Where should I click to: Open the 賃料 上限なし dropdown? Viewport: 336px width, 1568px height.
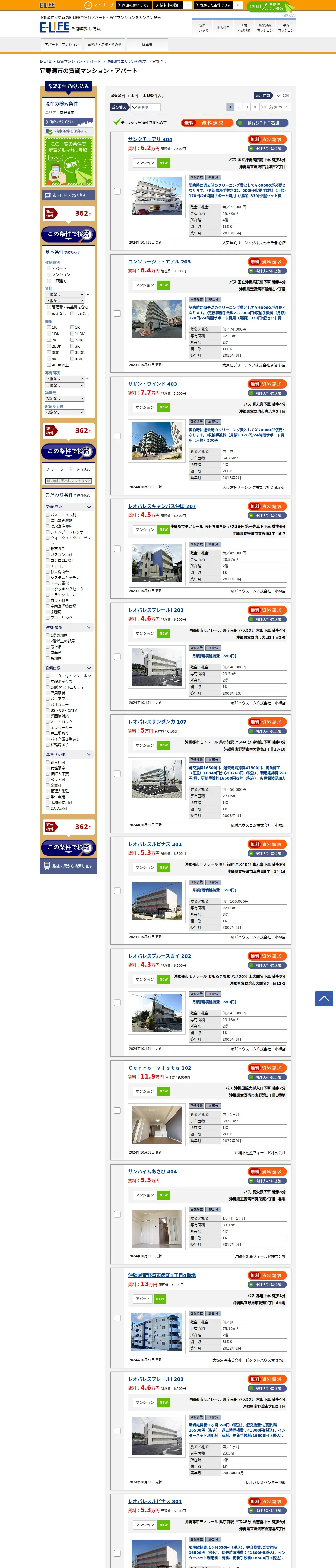(x=65, y=301)
